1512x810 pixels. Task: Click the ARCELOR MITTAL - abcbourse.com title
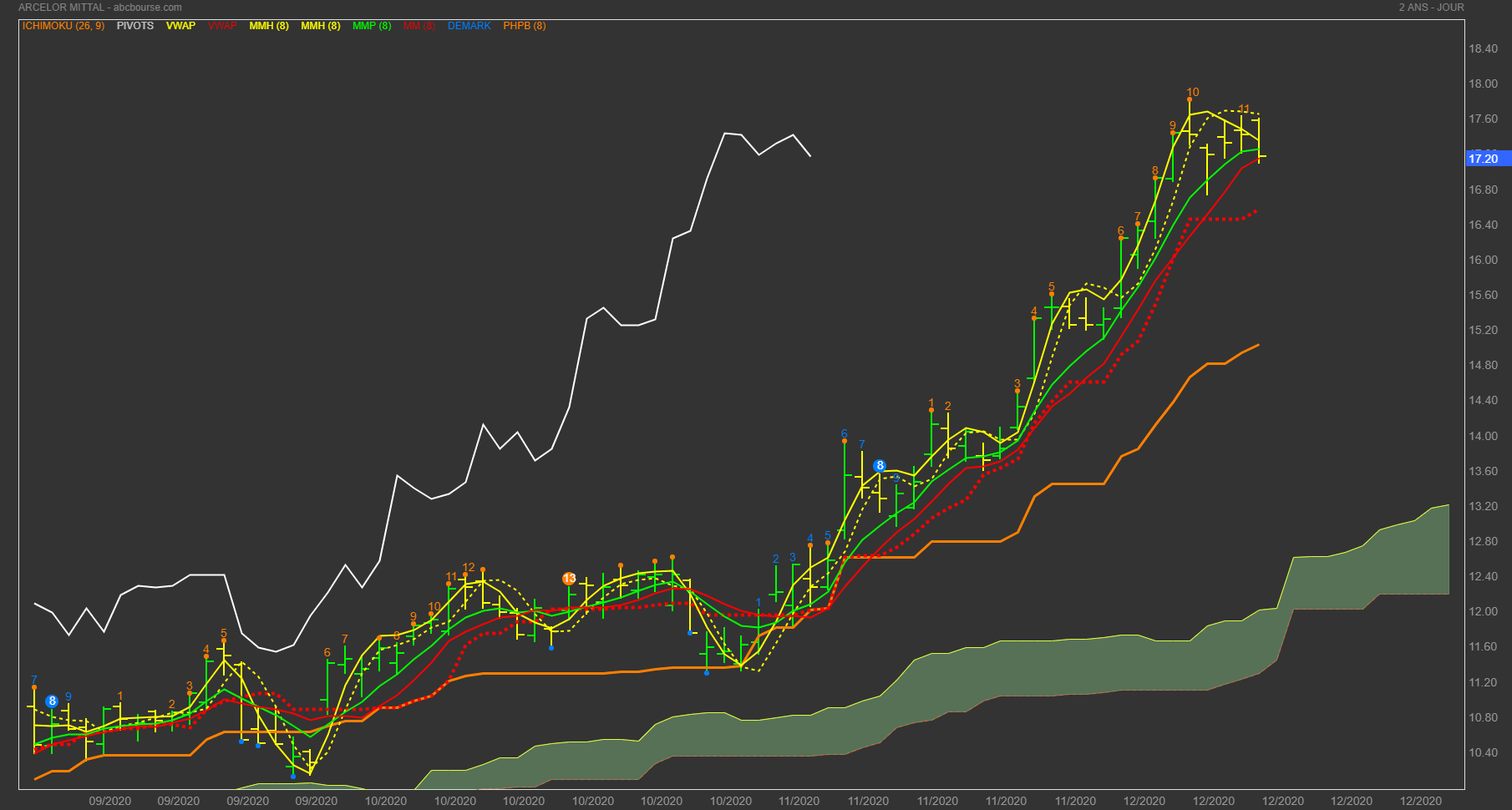(100, 8)
